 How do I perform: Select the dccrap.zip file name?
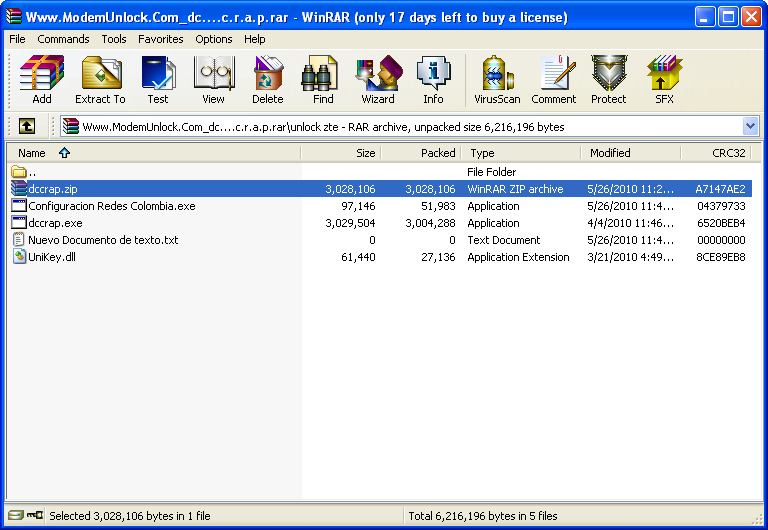(53, 189)
